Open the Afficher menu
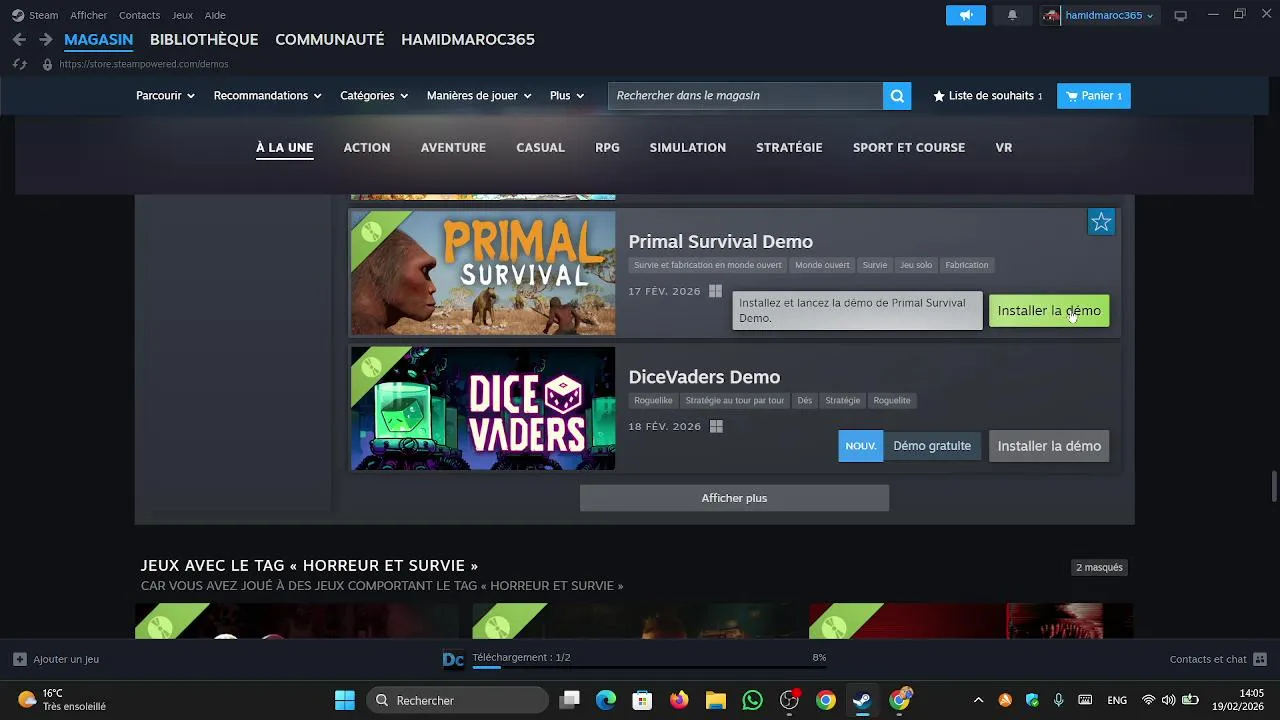Screen dimensions: 1280x720 click(88, 15)
